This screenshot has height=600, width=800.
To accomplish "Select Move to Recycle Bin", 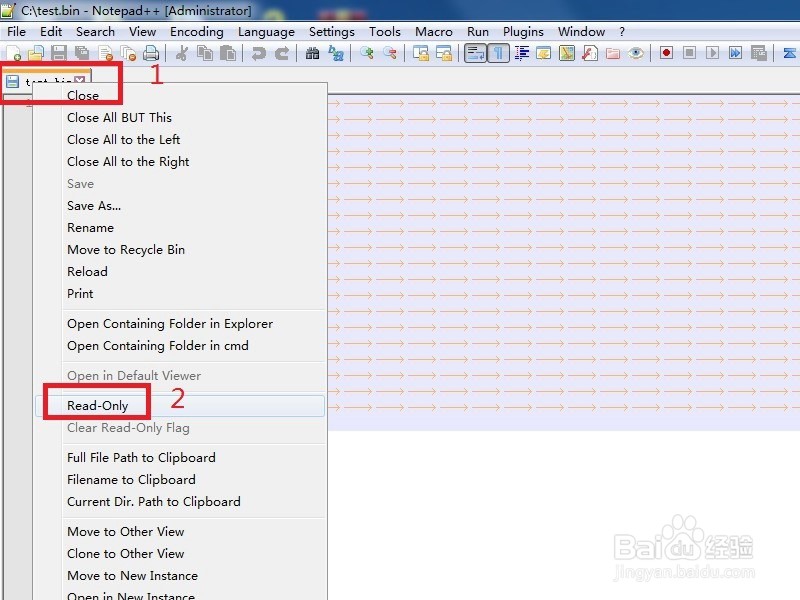I will tap(180, 249).
